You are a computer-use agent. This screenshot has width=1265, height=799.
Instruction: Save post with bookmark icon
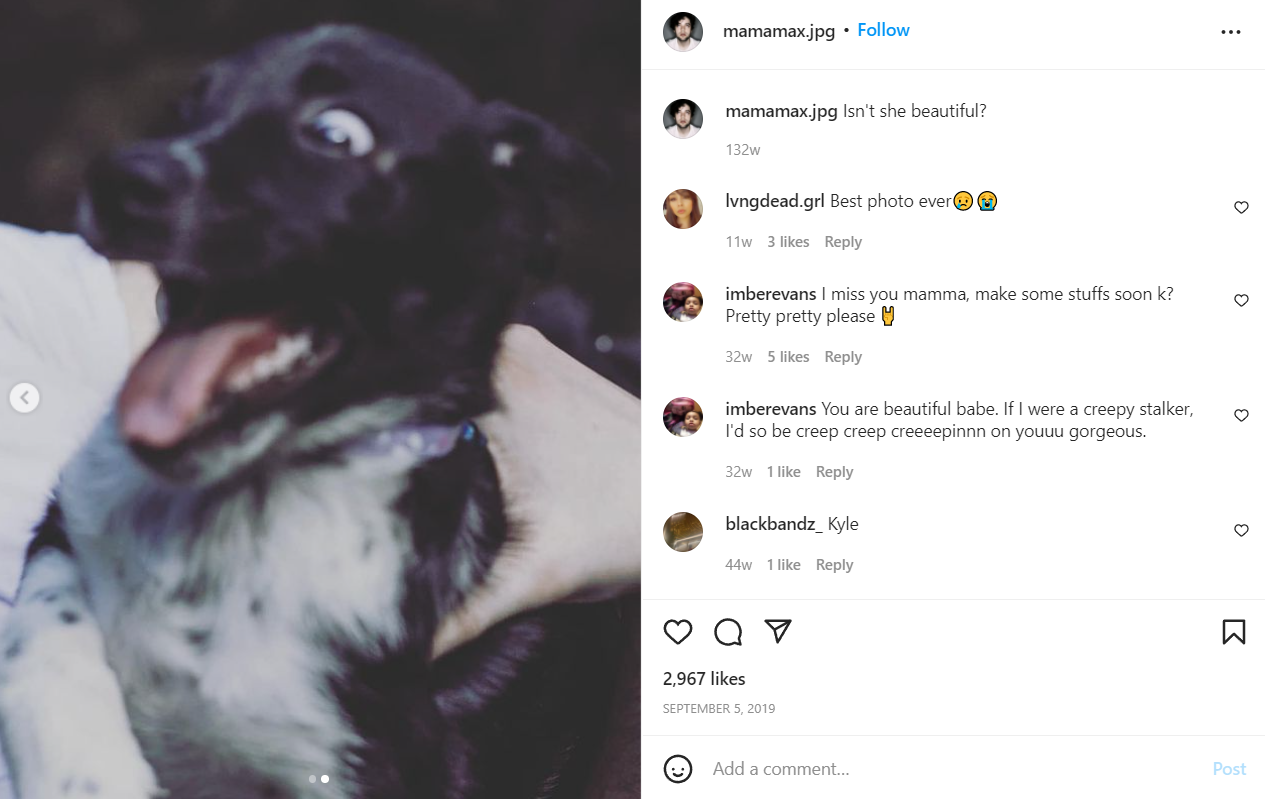pos(1233,632)
